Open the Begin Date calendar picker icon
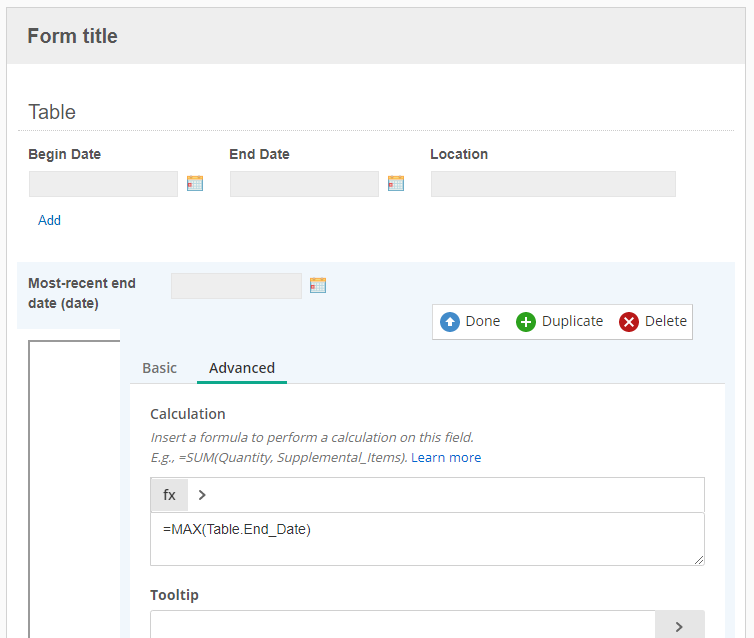 pyautogui.click(x=195, y=183)
